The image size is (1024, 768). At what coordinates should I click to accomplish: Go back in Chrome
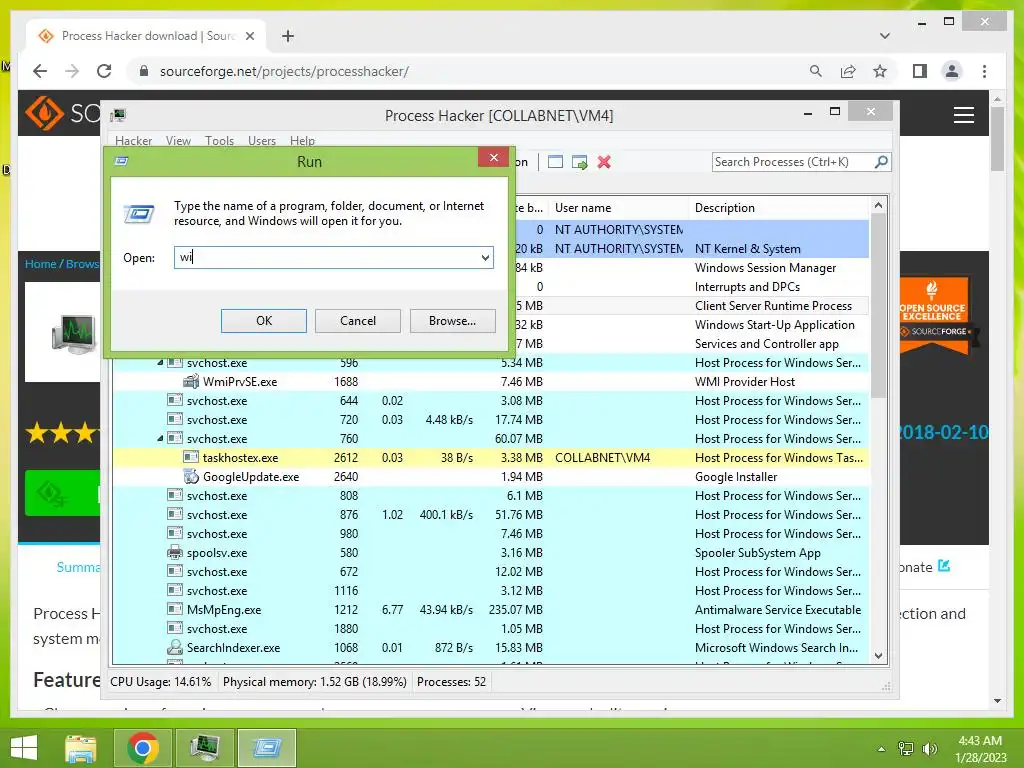click(x=40, y=71)
